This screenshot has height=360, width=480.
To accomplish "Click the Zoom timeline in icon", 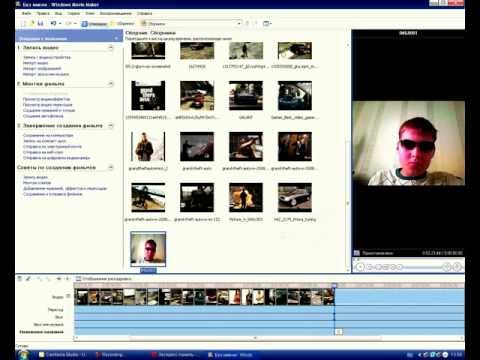I will coord(39,279).
